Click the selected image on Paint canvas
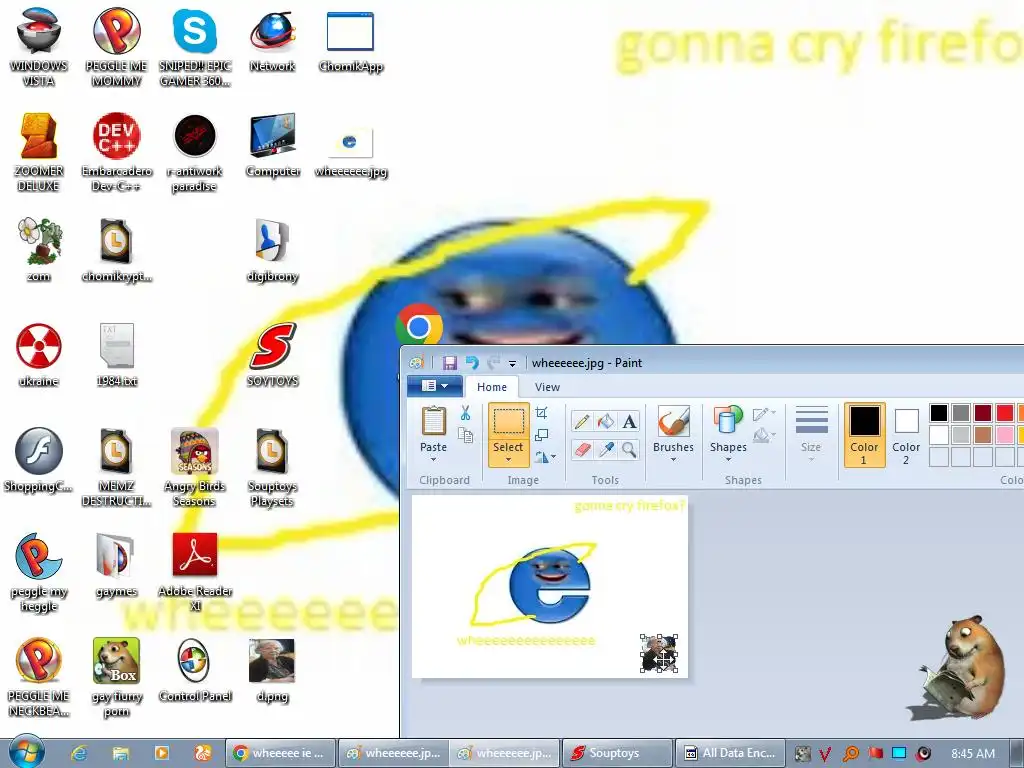Image resolution: width=1024 pixels, height=768 pixels. (x=658, y=653)
